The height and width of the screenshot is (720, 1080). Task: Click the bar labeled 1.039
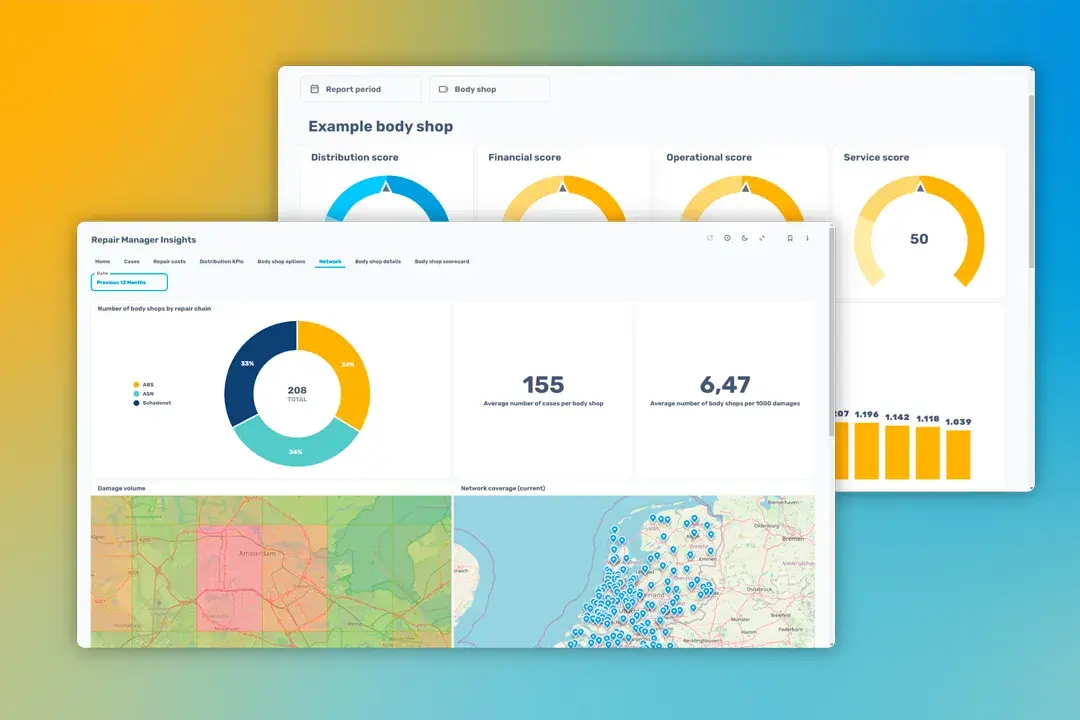coord(958,455)
